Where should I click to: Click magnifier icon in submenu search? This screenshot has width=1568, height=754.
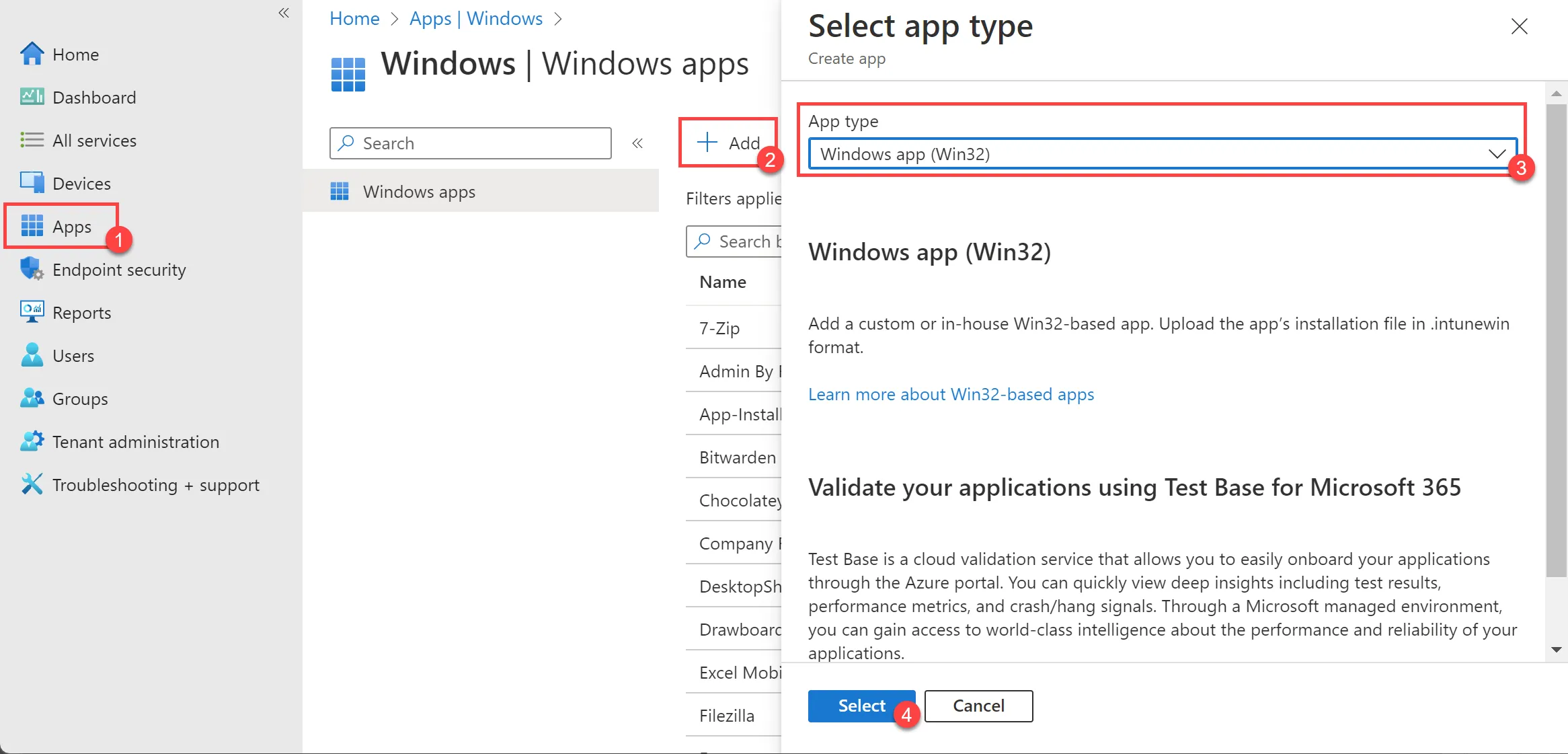pos(347,143)
